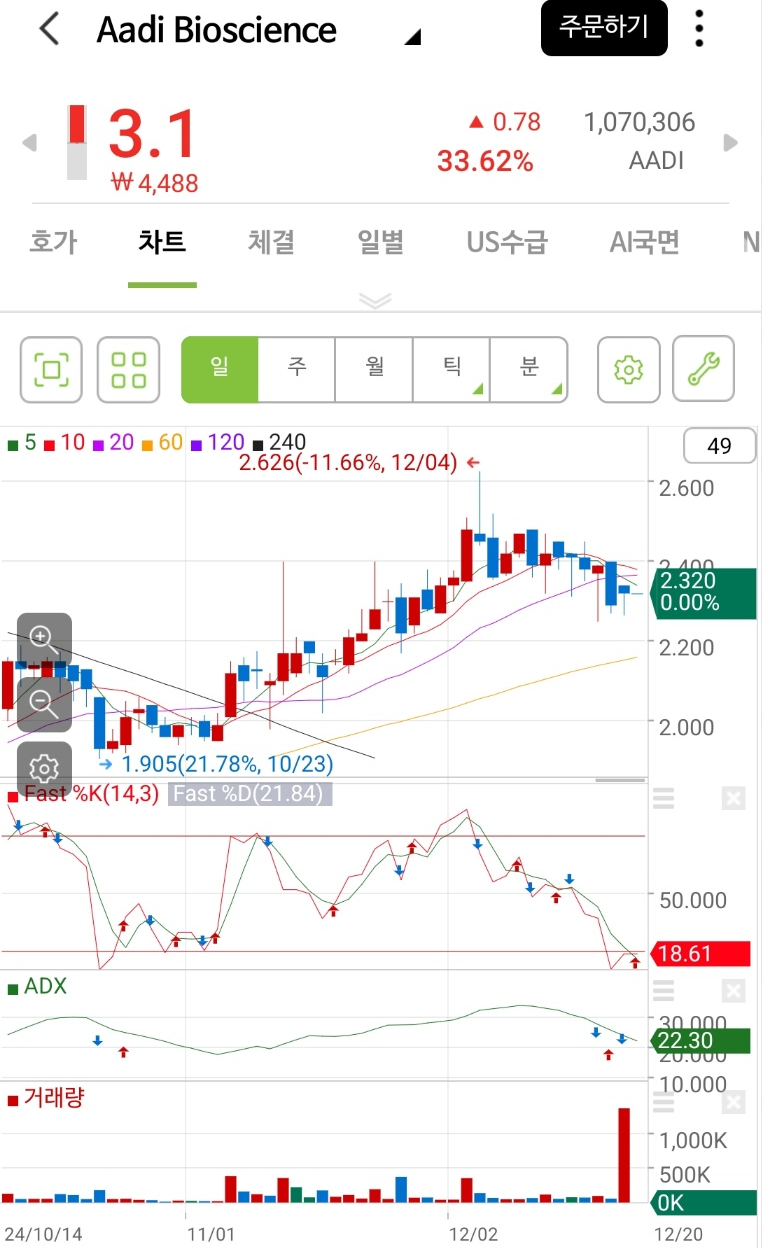Click the ₩4,488 converted price

[x=155, y=183]
